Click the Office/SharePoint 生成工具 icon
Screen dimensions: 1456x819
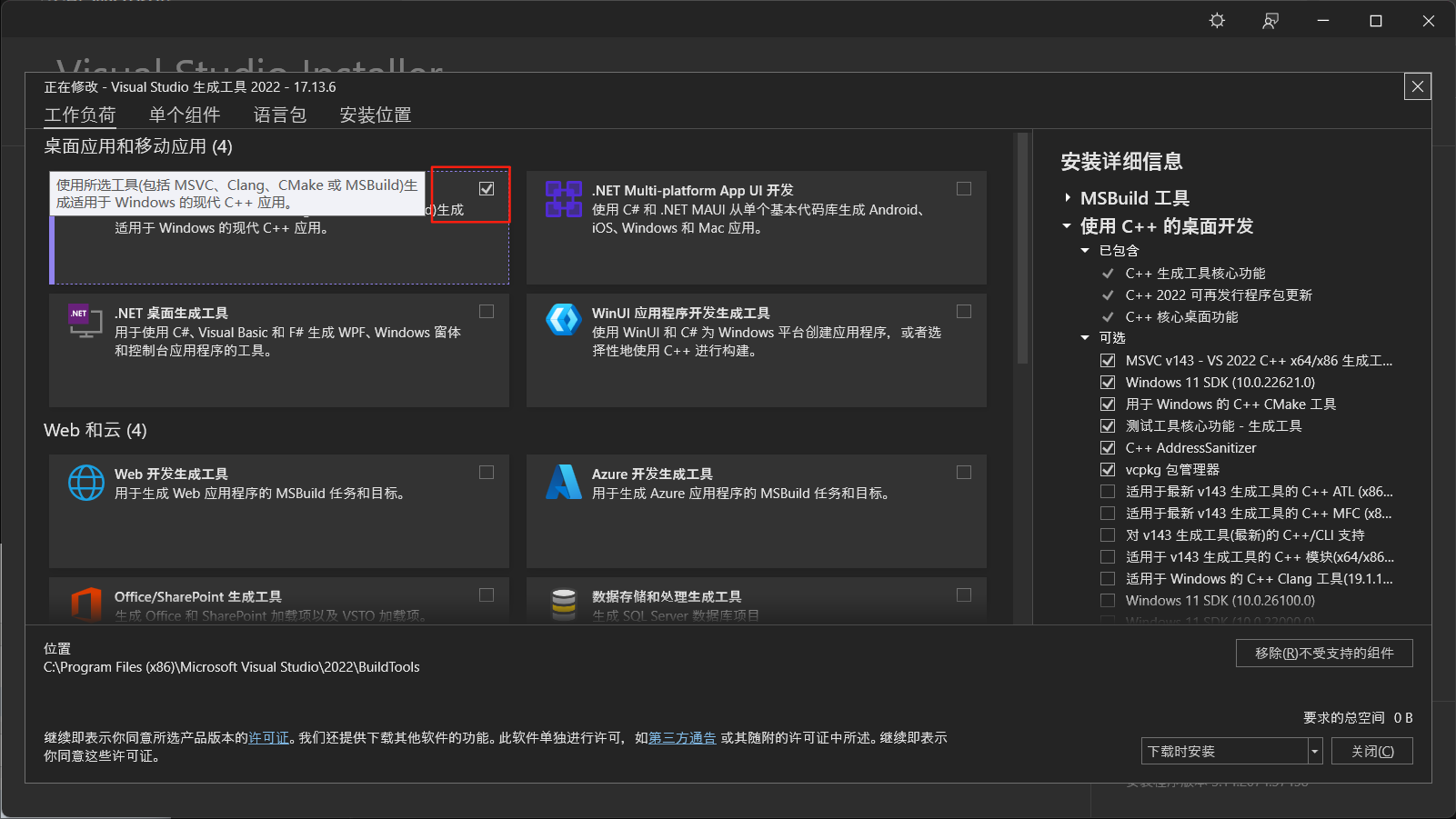85,604
